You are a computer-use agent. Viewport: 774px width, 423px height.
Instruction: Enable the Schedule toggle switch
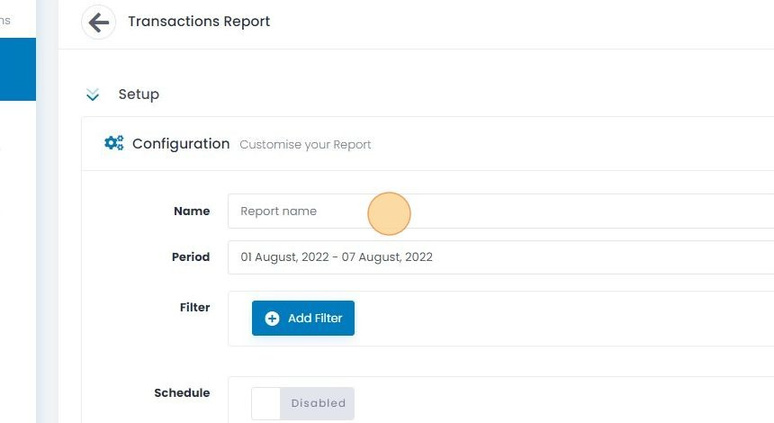(x=303, y=403)
